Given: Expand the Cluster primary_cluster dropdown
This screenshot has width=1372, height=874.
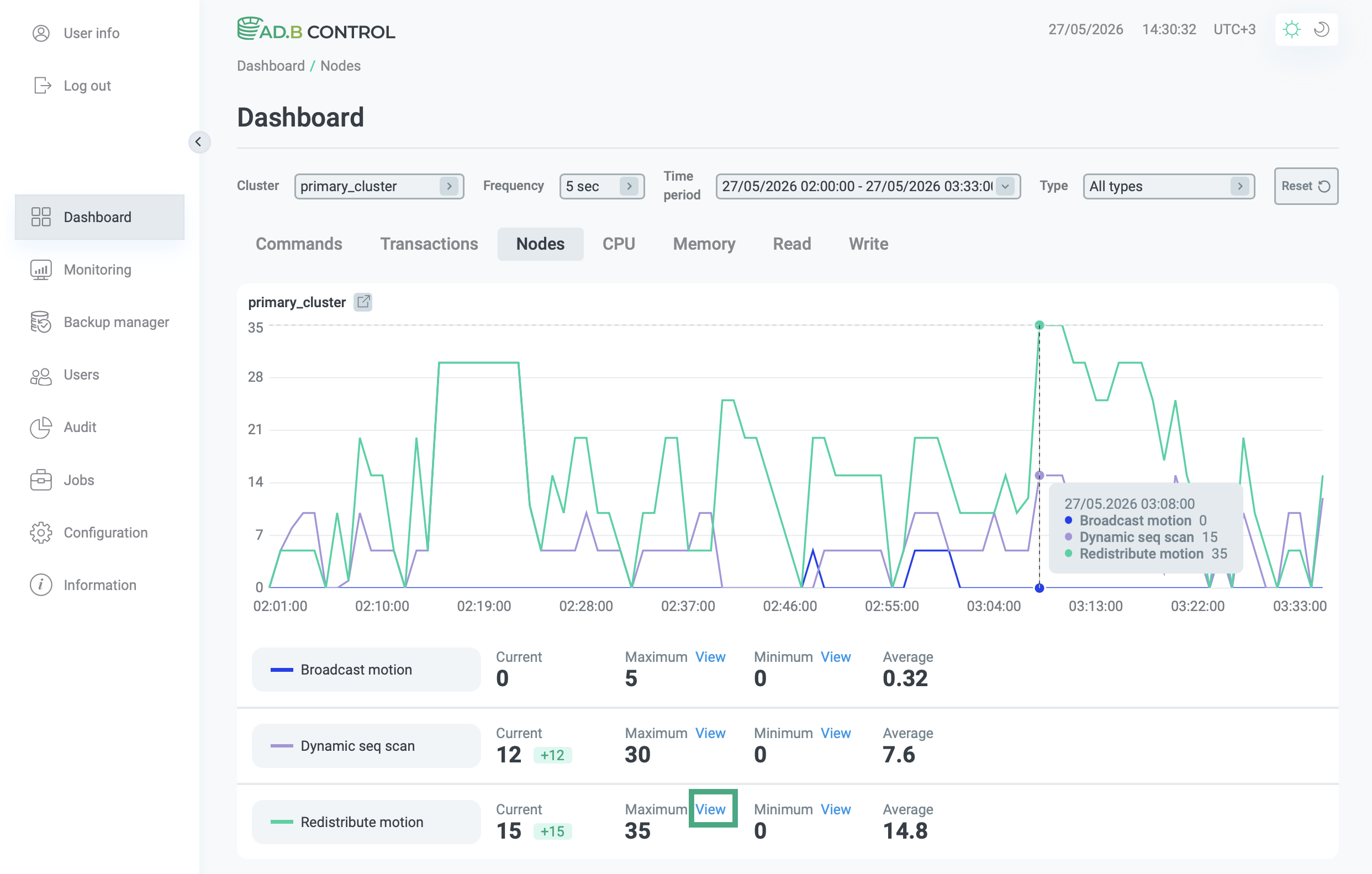Looking at the screenshot, I should 379,186.
